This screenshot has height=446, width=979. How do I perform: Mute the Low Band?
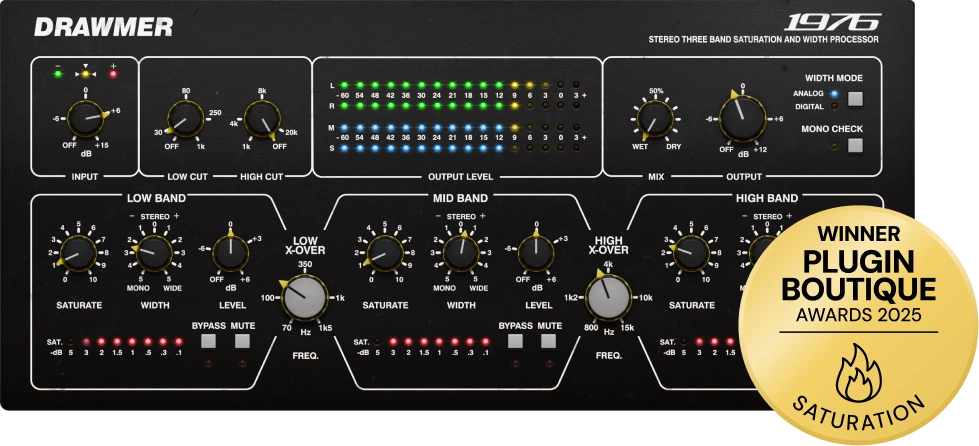(x=241, y=341)
